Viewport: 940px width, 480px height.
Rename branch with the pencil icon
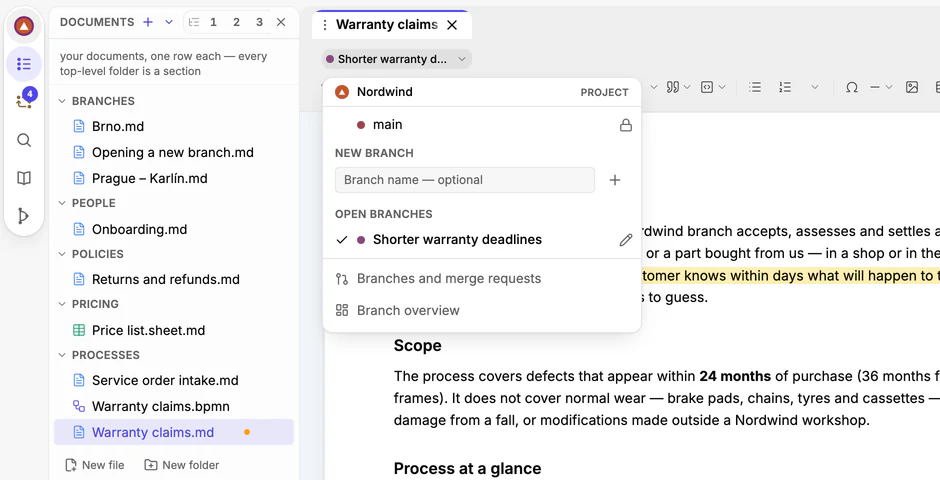coord(626,240)
